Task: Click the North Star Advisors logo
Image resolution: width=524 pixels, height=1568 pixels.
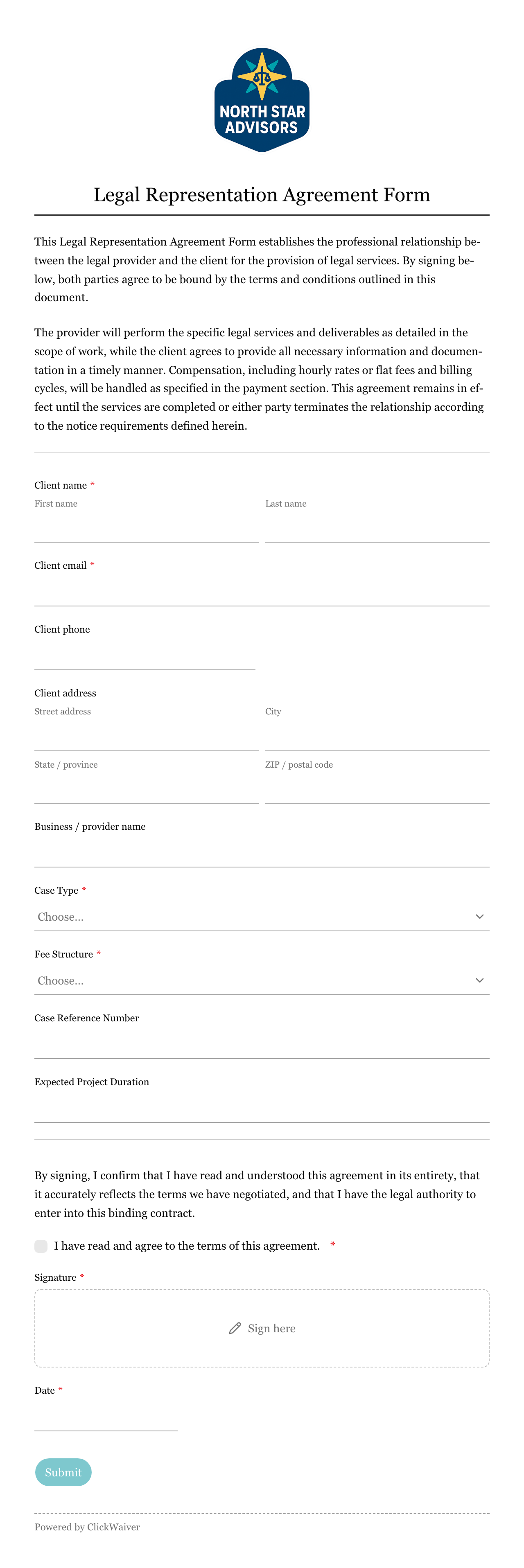Action: [x=262, y=100]
